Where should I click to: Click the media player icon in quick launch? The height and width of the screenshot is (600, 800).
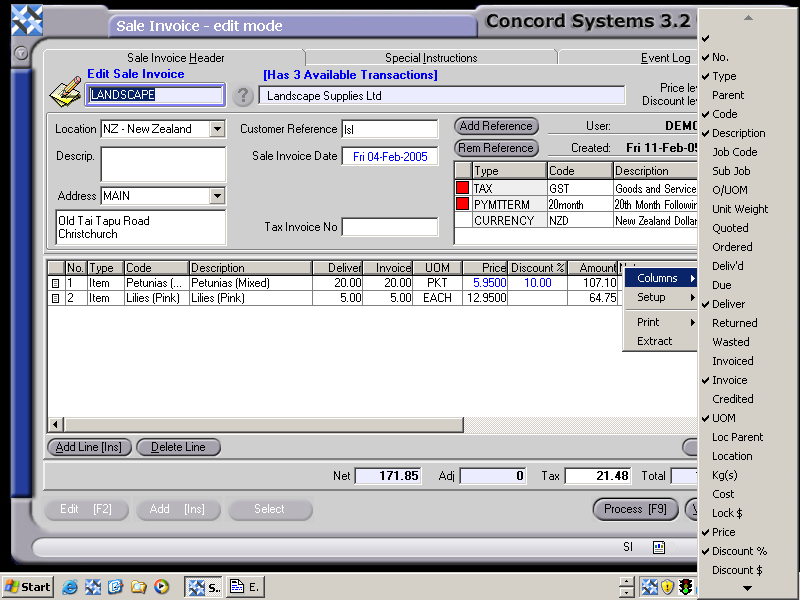coord(162,588)
